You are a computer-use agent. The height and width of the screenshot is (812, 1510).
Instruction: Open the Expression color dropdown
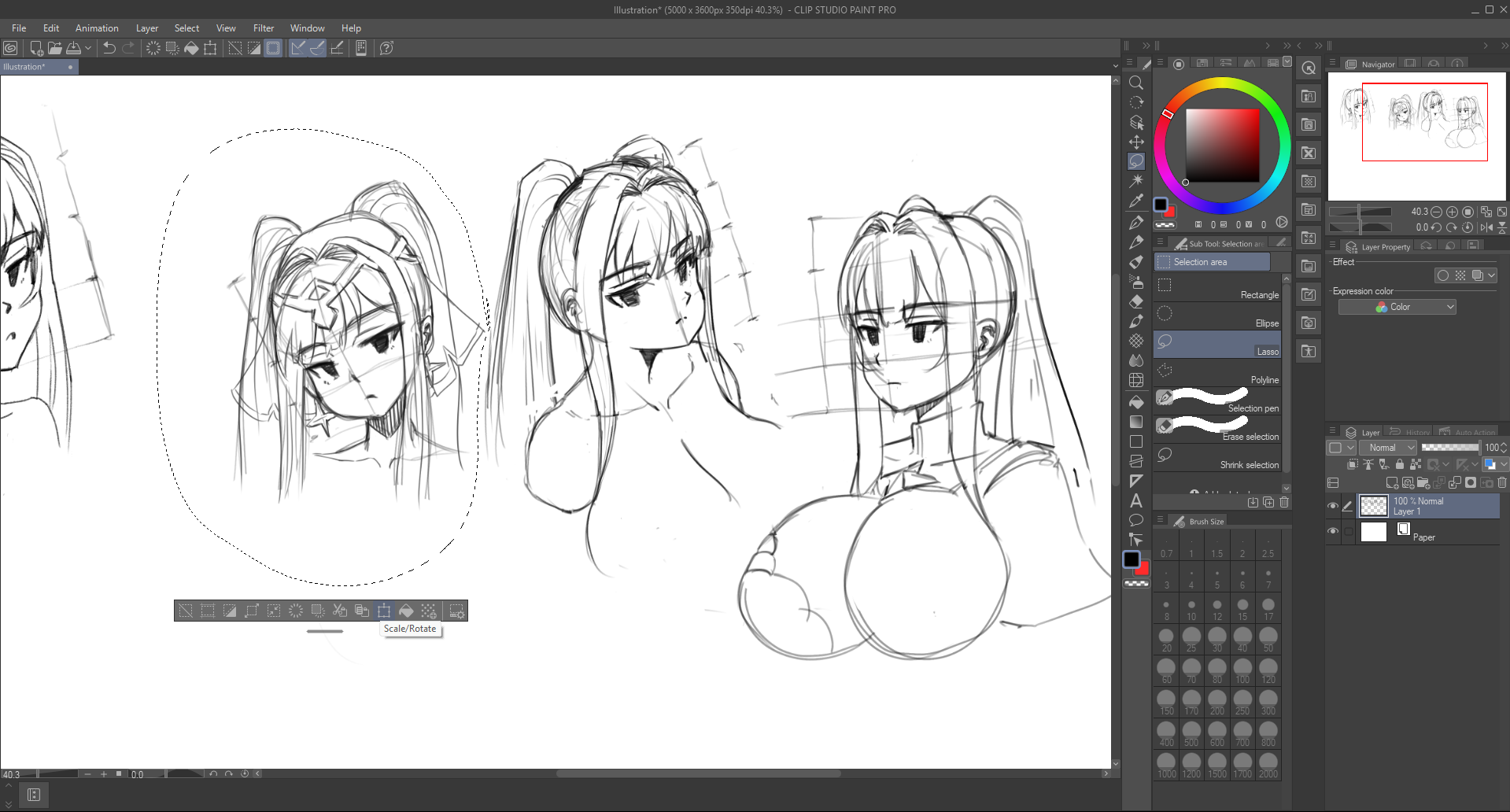(1397, 307)
